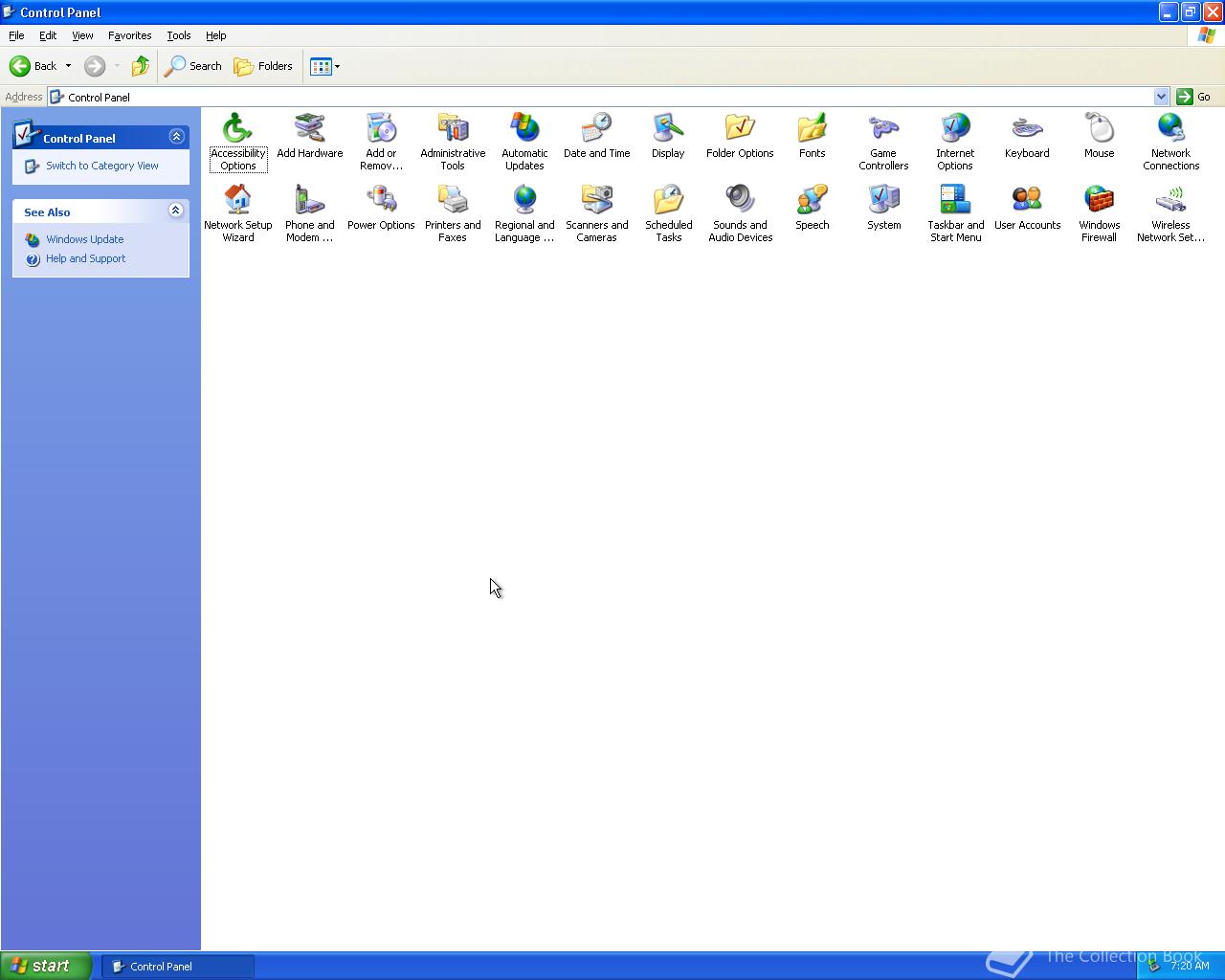Click the system tray clock

[1190, 966]
